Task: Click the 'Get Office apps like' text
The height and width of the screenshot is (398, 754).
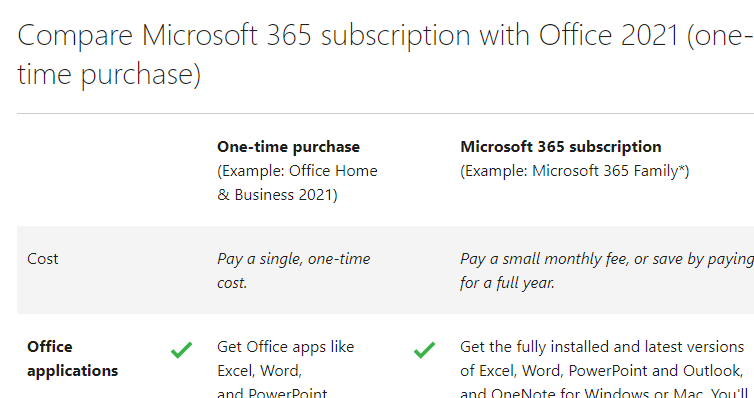Action: (x=286, y=347)
